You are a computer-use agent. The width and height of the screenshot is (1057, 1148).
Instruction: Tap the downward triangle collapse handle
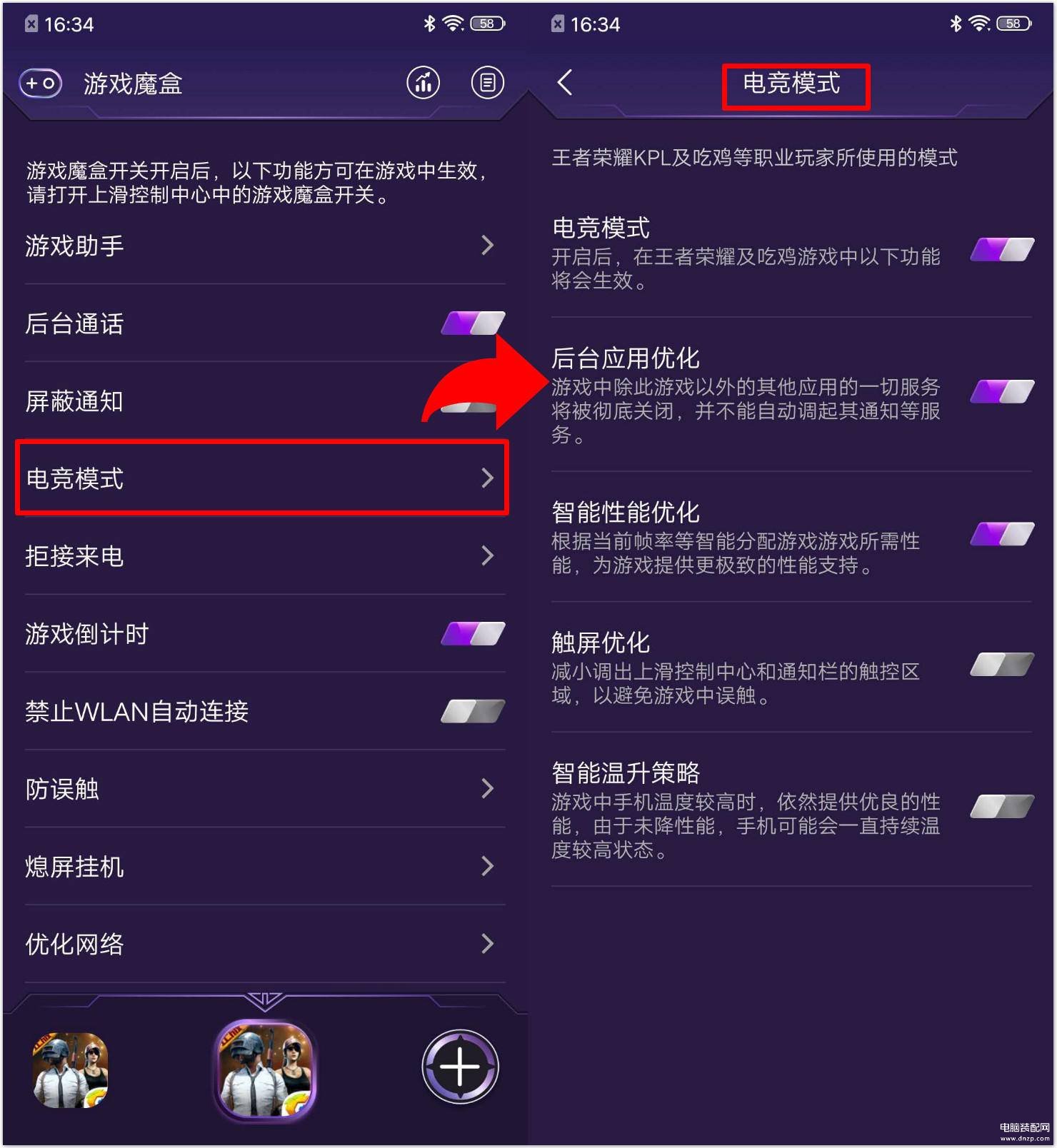(x=264, y=1000)
